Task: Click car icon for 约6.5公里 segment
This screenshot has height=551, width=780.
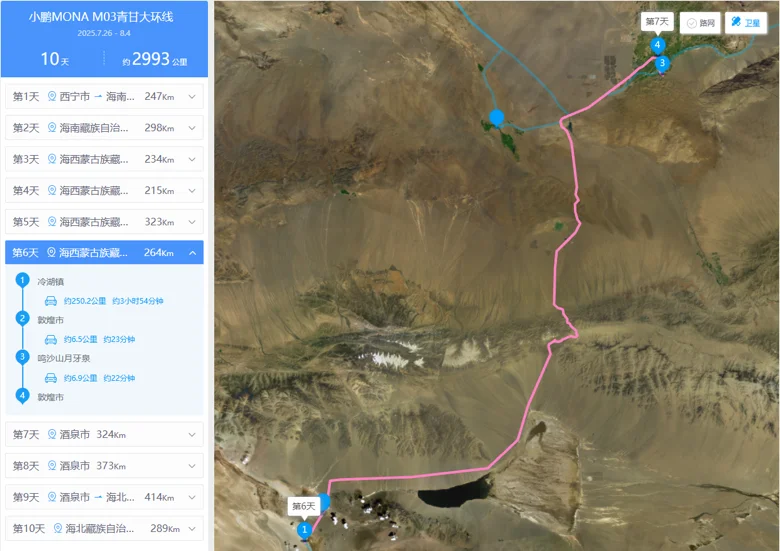Action: tap(51, 340)
